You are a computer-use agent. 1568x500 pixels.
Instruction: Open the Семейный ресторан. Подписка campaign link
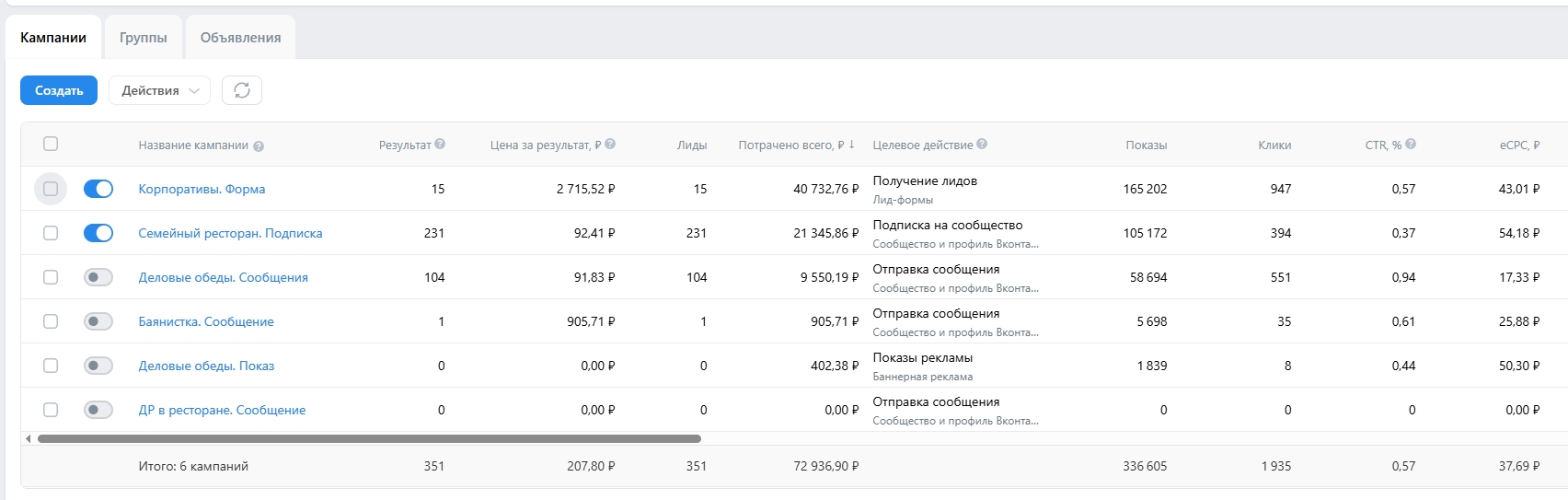(230, 233)
